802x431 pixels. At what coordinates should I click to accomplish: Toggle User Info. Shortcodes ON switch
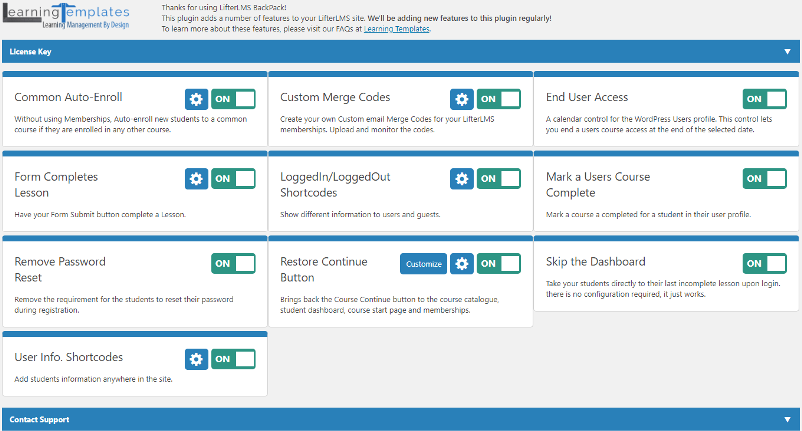[233, 359]
